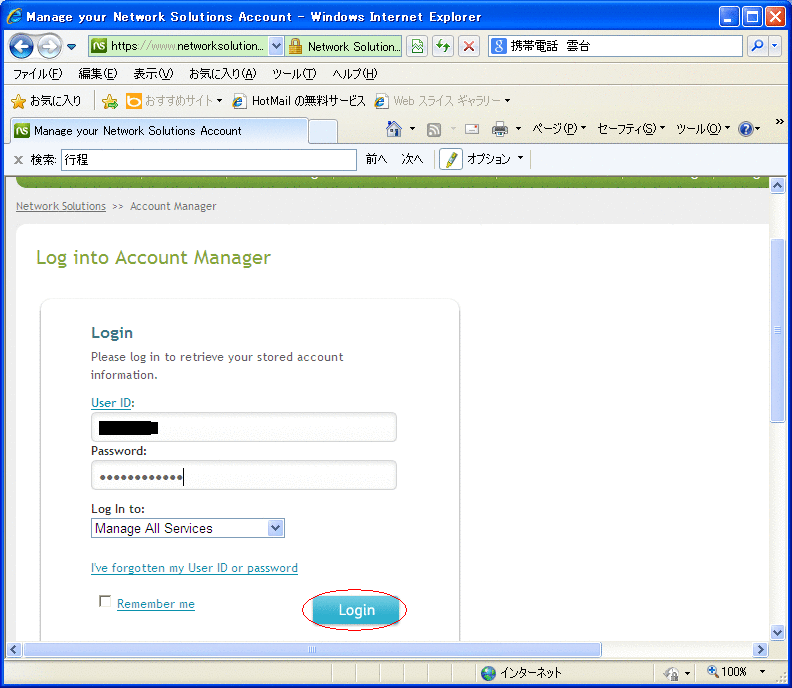Open the 編集(E) menu

coord(98,74)
